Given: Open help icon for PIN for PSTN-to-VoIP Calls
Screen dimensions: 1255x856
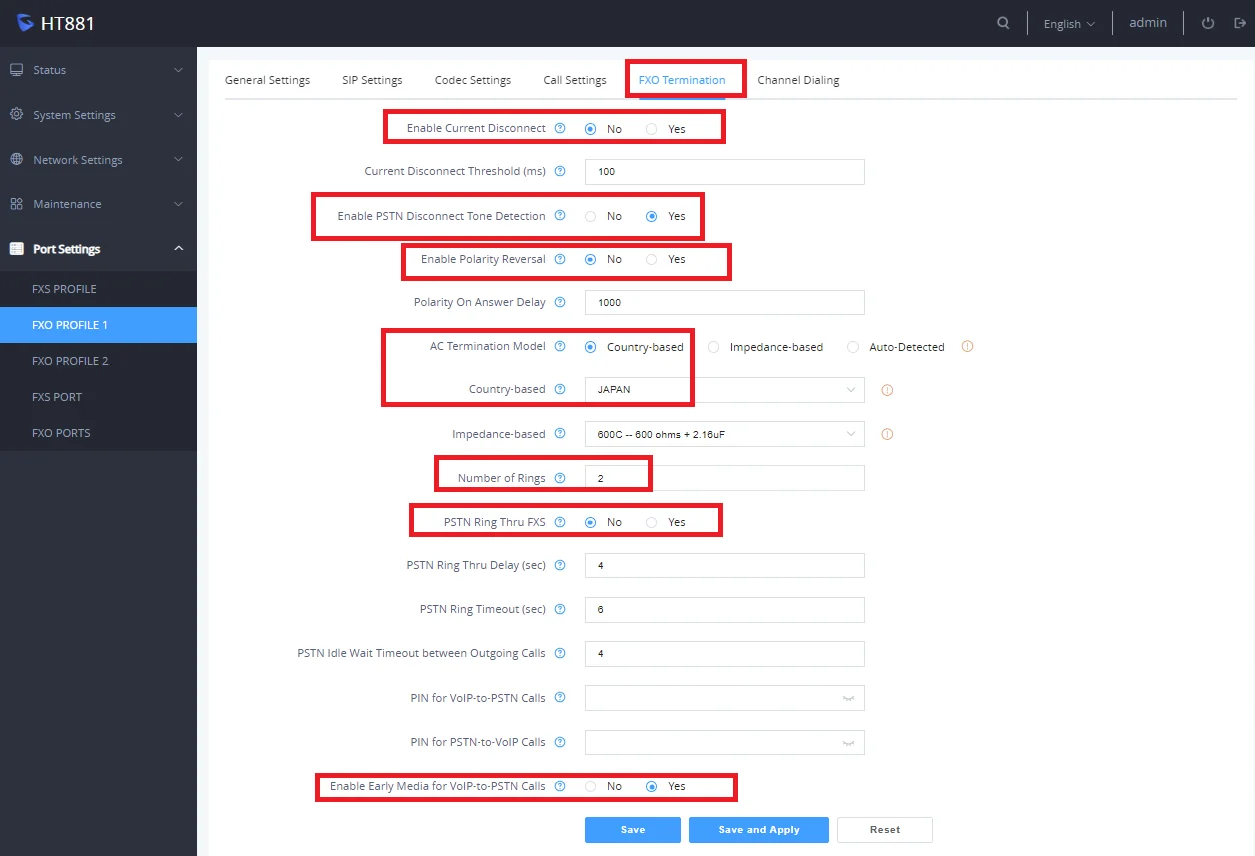Looking at the screenshot, I should pos(560,742).
